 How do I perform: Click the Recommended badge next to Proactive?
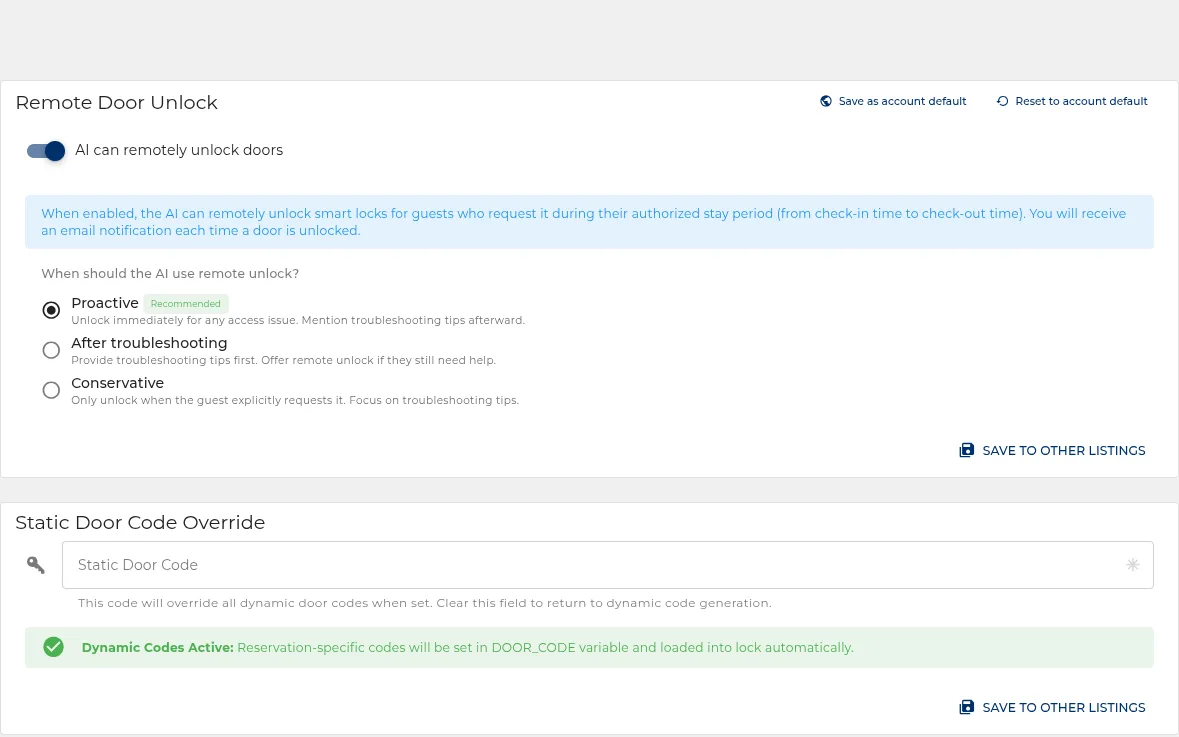186,304
